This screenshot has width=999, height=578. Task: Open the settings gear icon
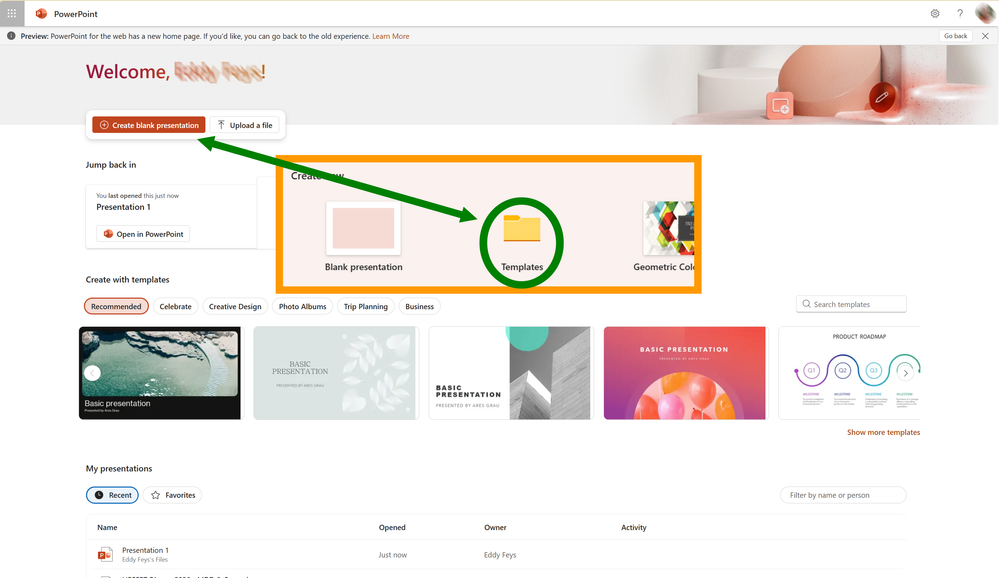[935, 13]
